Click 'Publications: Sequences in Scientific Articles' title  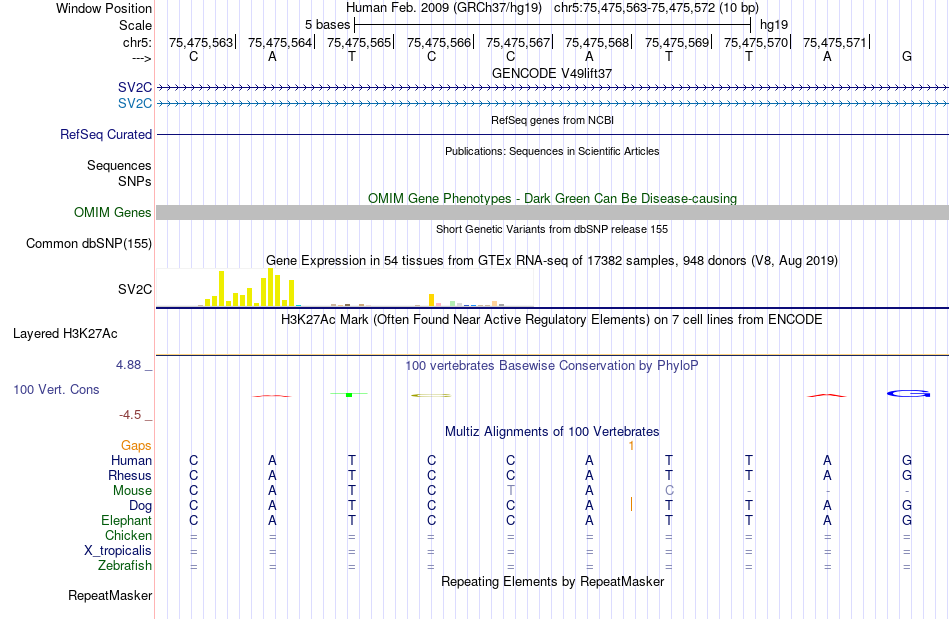[552, 151]
